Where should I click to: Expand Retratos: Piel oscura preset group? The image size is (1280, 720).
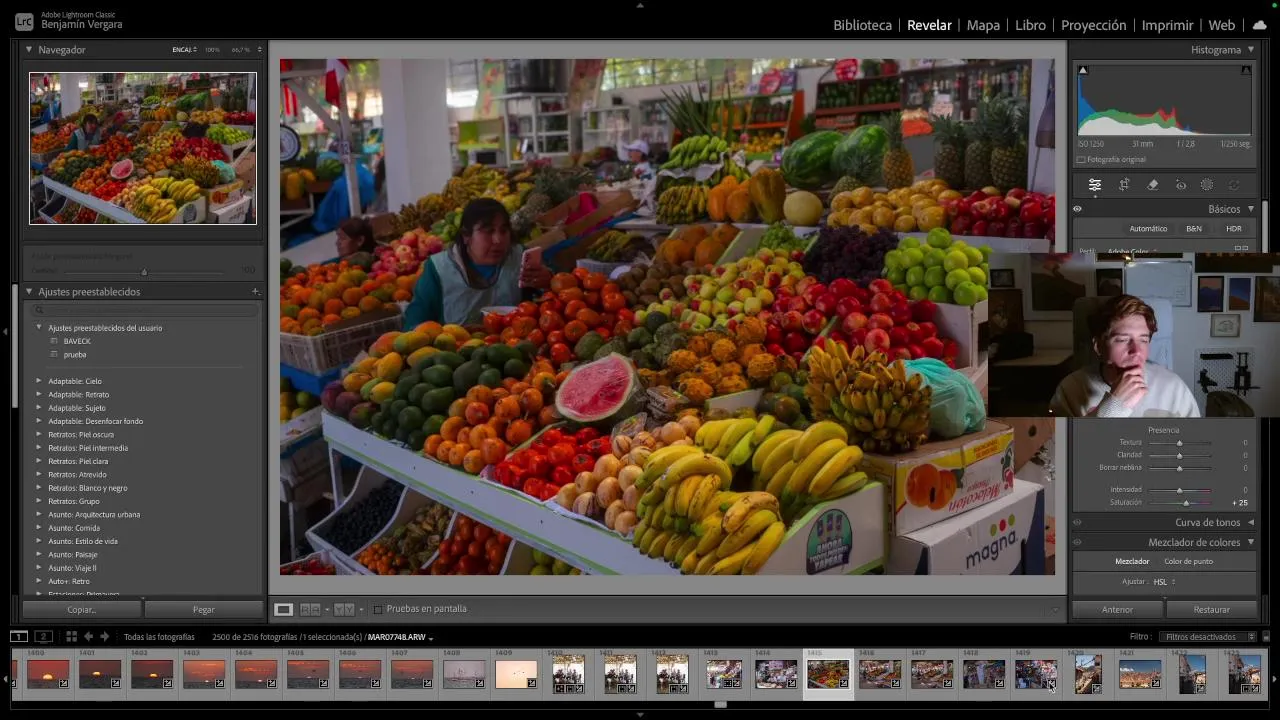pyautogui.click(x=39, y=435)
